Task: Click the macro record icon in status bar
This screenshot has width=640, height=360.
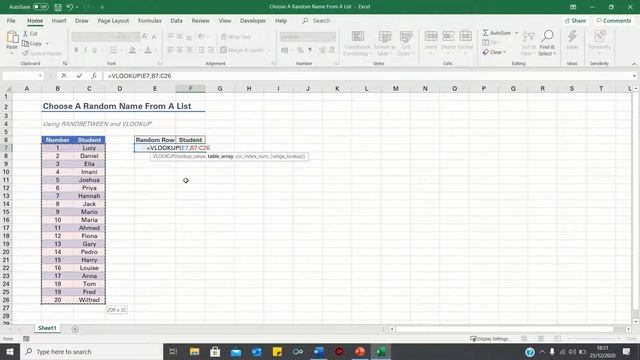Action: pos(27,339)
